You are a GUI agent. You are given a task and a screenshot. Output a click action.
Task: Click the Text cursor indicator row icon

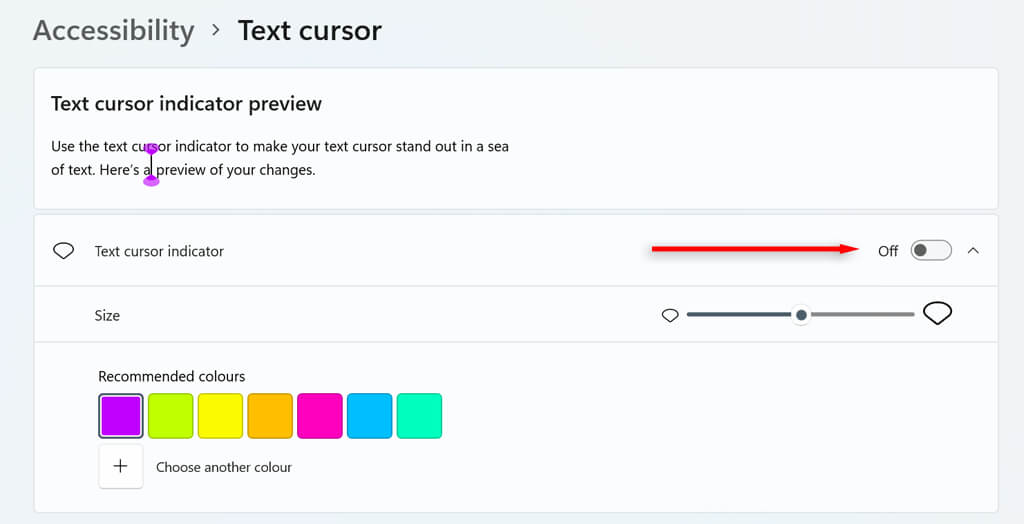tap(63, 251)
